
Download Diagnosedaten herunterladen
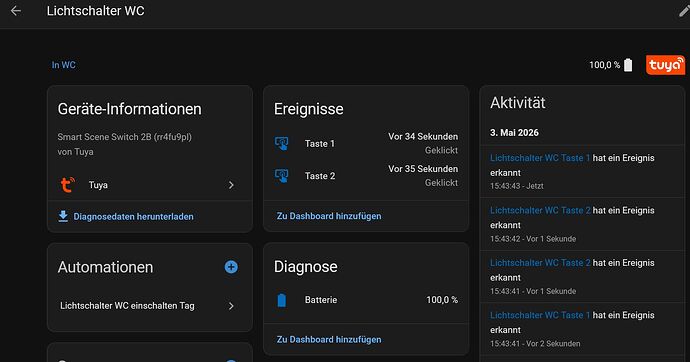point(133,216)
